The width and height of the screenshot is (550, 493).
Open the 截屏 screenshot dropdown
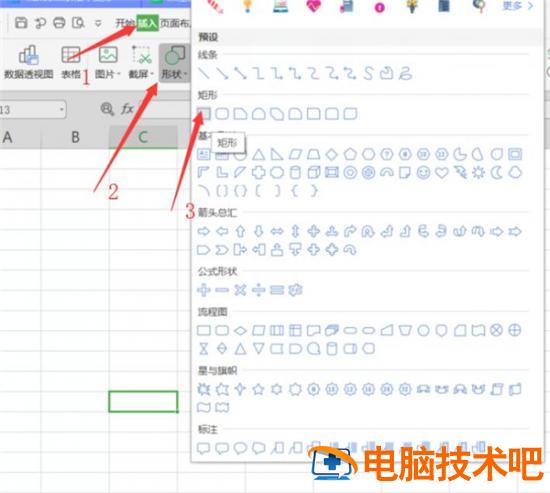[x=141, y=62]
